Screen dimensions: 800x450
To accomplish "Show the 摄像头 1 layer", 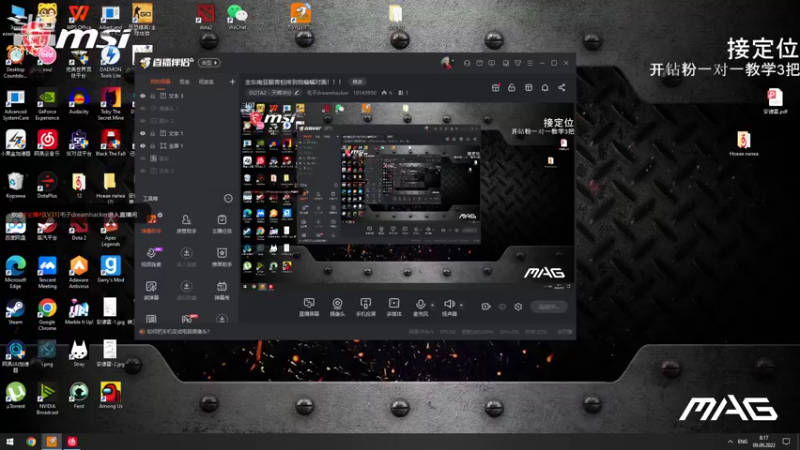I will [143, 109].
